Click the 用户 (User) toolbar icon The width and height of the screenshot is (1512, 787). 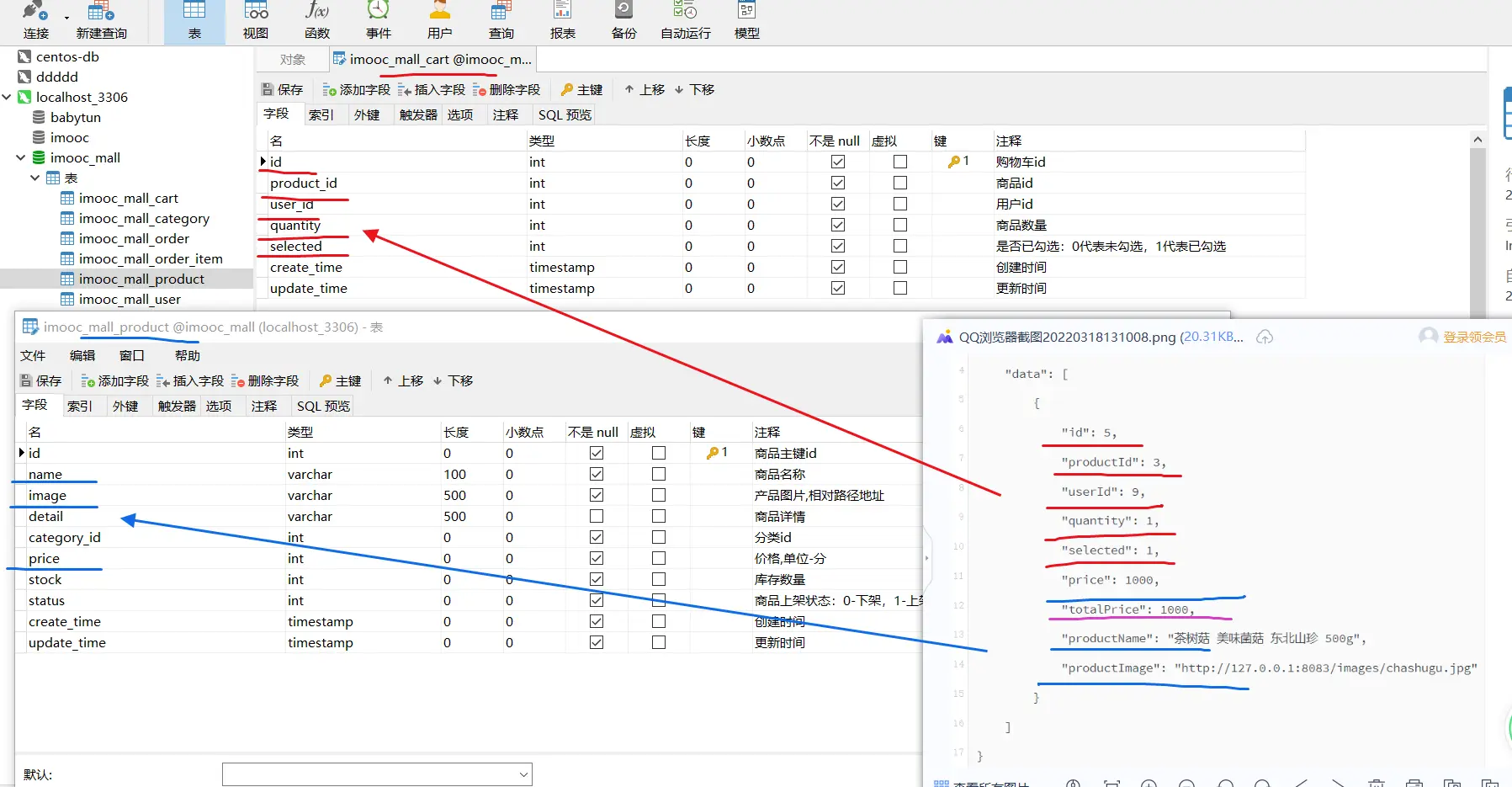[x=439, y=20]
